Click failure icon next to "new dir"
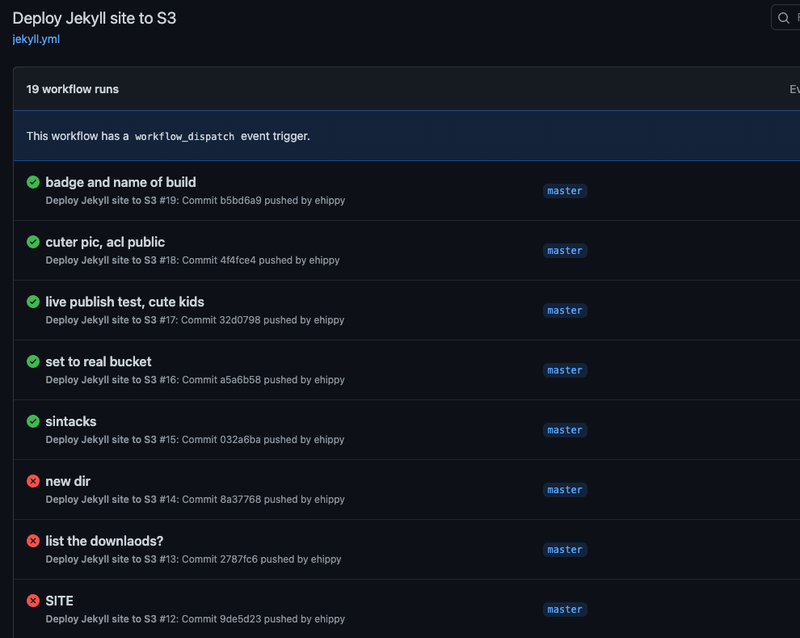Image resolution: width=800 pixels, height=638 pixels. pyautogui.click(x=31, y=481)
